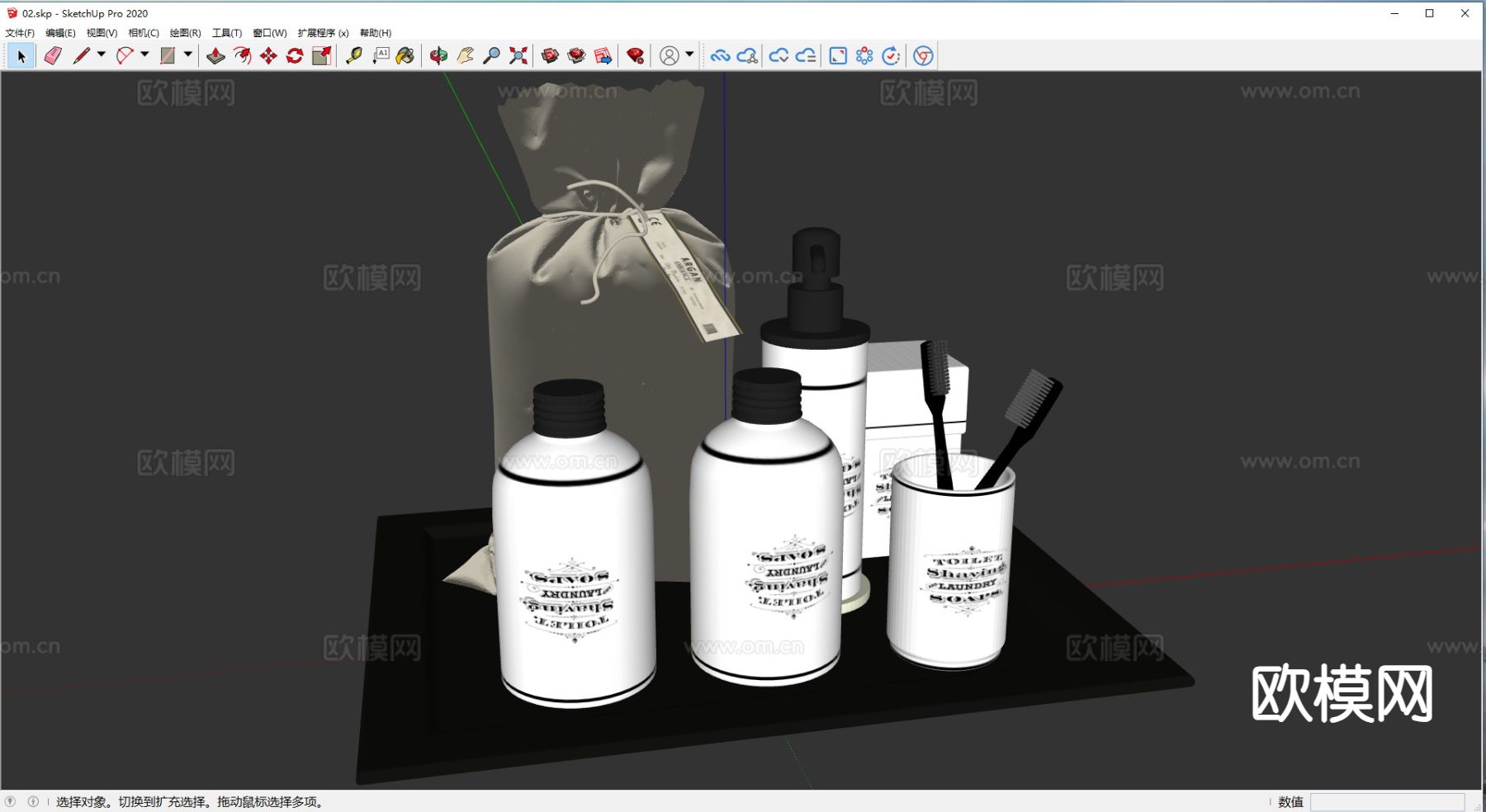Open the 扩展程序 (x) menu
Screen dimensions: 1486x812
coord(323,33)
